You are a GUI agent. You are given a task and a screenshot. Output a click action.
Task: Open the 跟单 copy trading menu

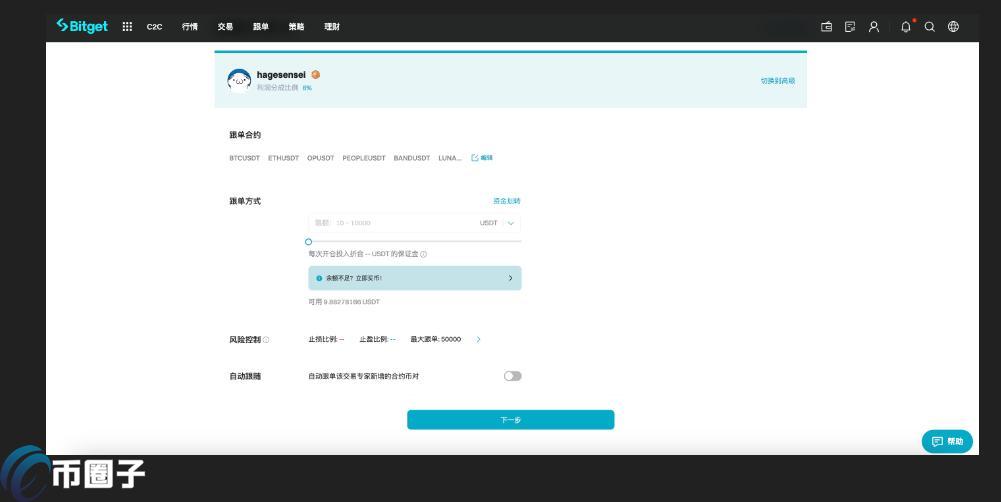[260, 27]
